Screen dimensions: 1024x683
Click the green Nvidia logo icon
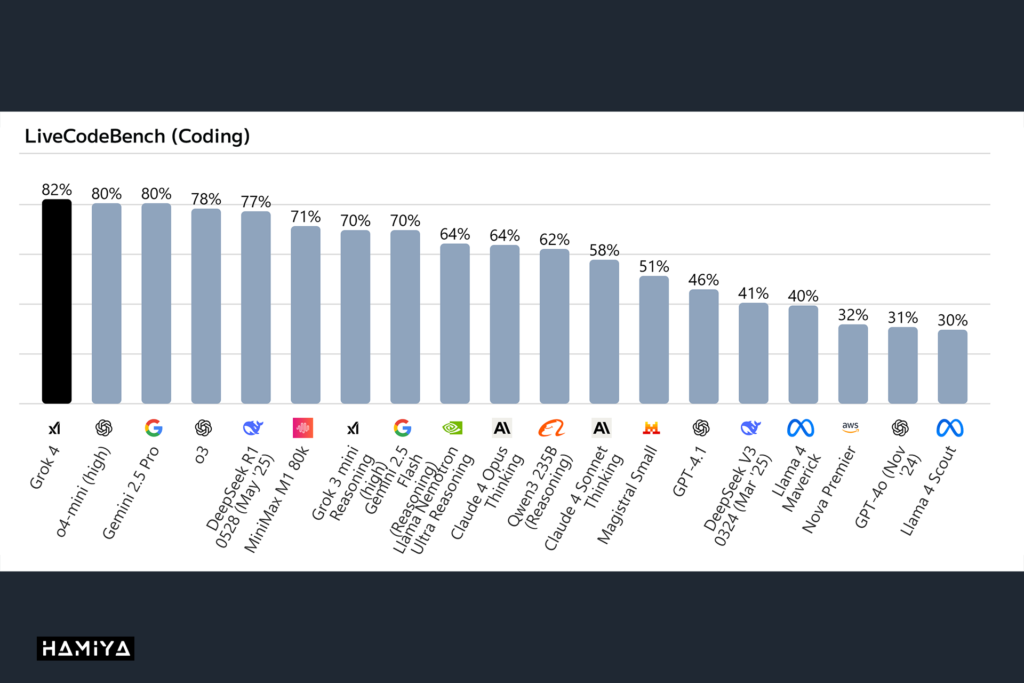coord(452,428)
